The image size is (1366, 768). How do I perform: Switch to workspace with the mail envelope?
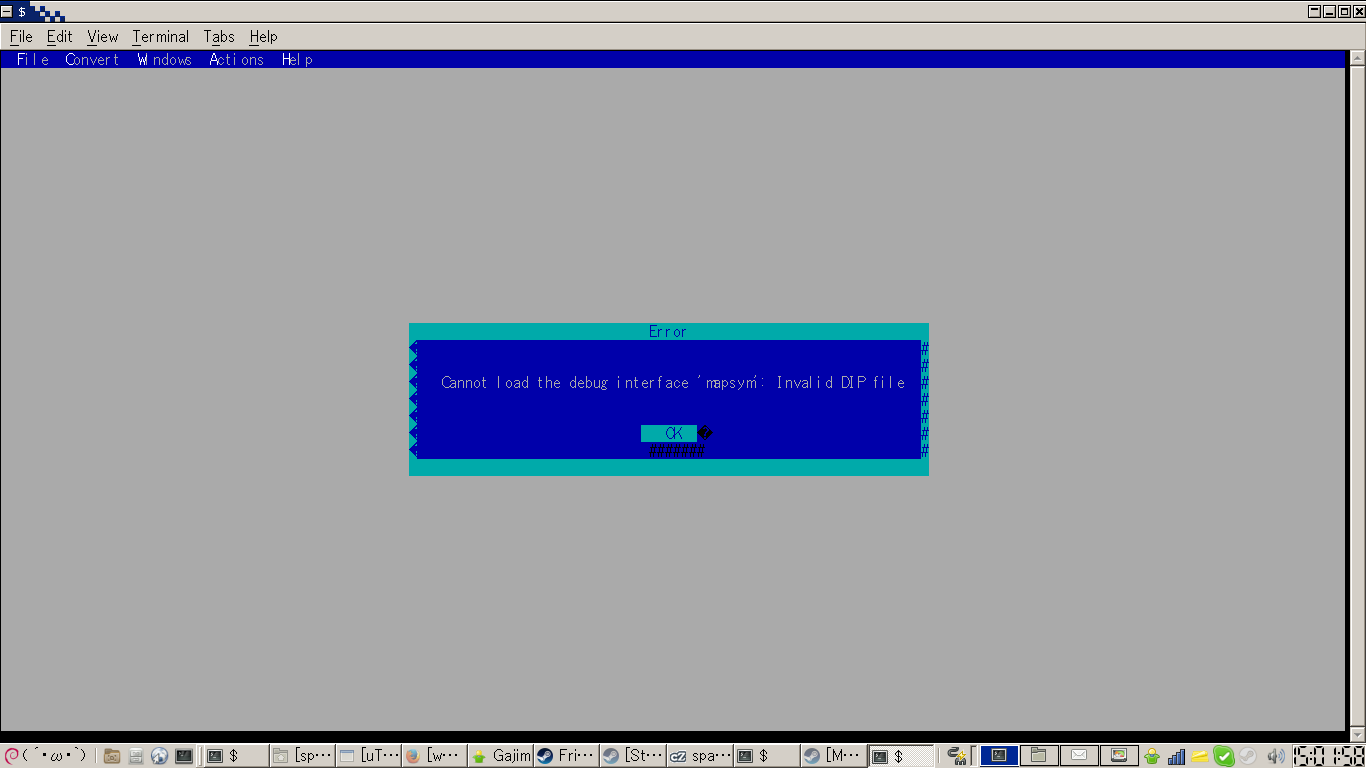1079,756
